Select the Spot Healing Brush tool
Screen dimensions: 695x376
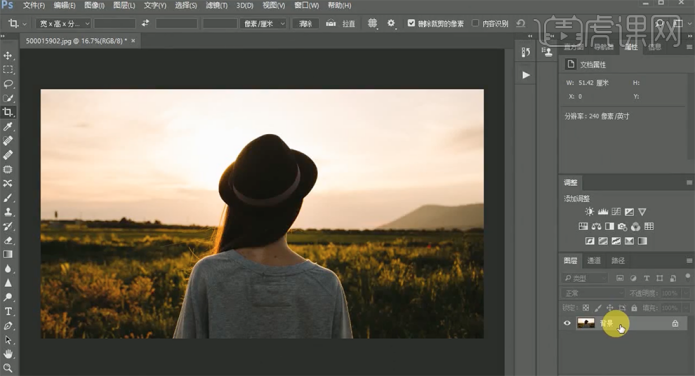(8, 141)
